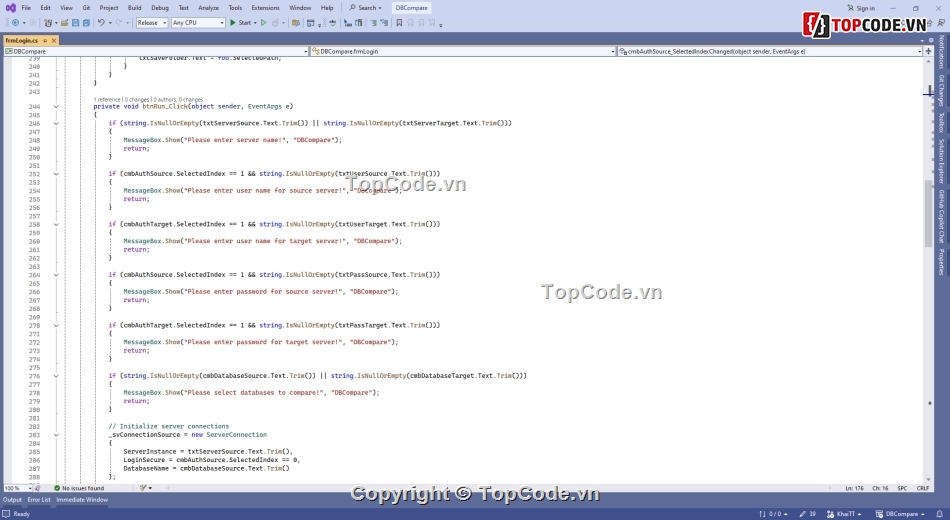Open the DBCompare.frmLogin type dropdown
The width and height of the screenshot is (950, 520).
463,52
